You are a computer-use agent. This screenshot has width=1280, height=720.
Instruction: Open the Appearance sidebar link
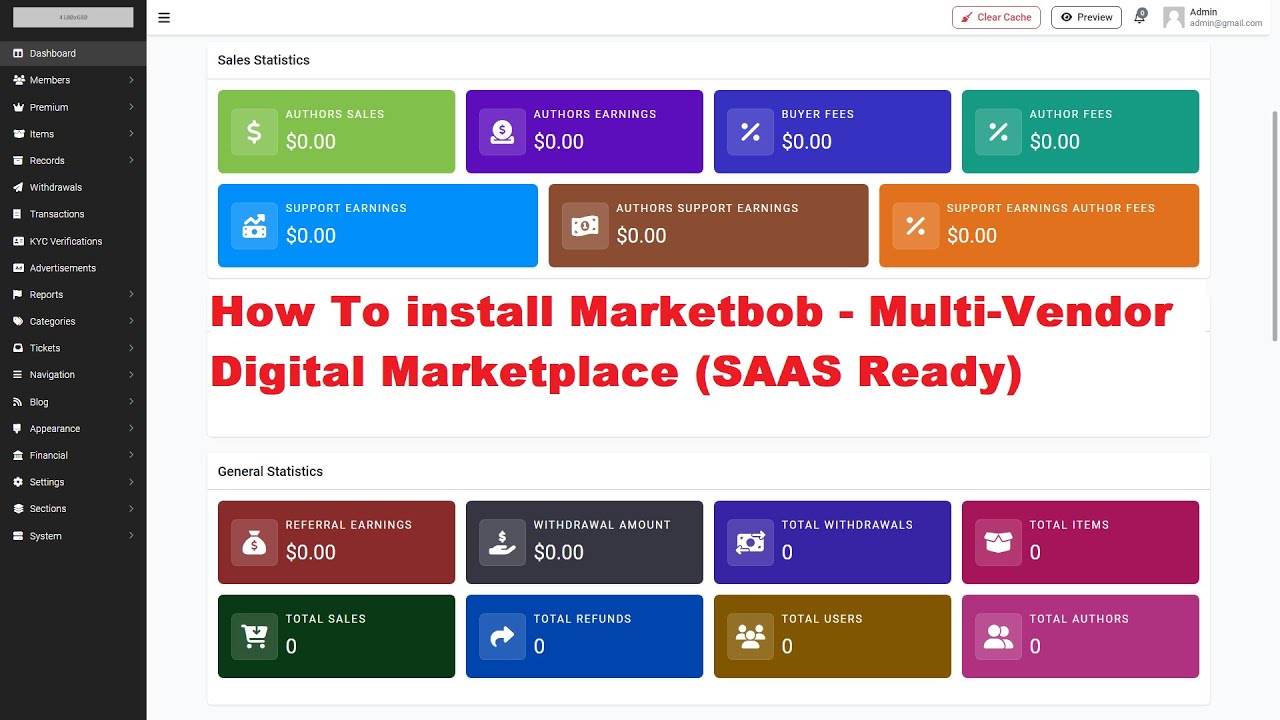[73, 428]
